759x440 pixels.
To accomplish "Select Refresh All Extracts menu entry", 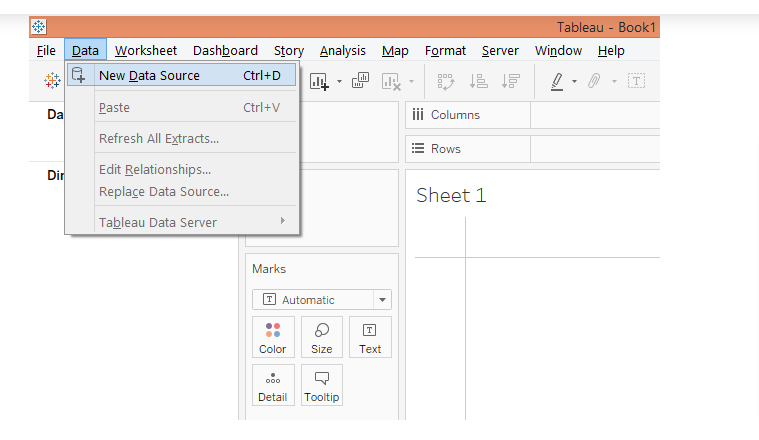I will (x=182, y=138).
